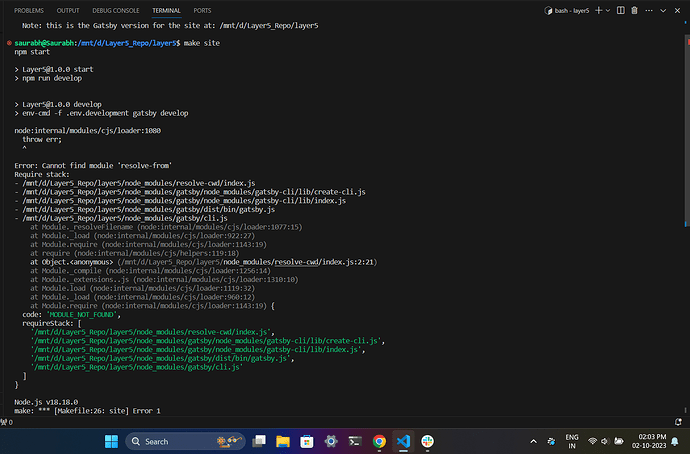The width and height of the screenshot is (690, 454).
Task: Click 'node:internal/modules/cjs/loader:1080' line
Action: coord(88,131)
